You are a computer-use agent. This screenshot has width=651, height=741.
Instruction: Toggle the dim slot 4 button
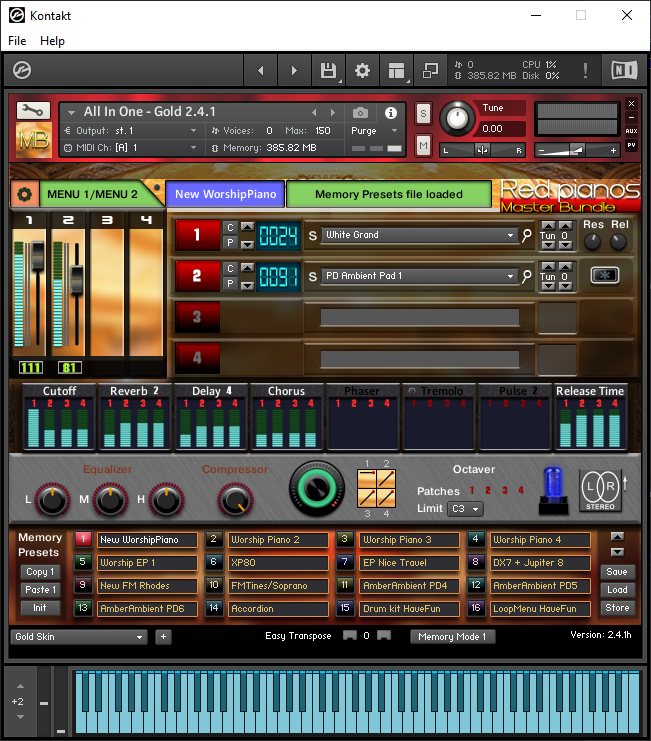pos(197,358)
